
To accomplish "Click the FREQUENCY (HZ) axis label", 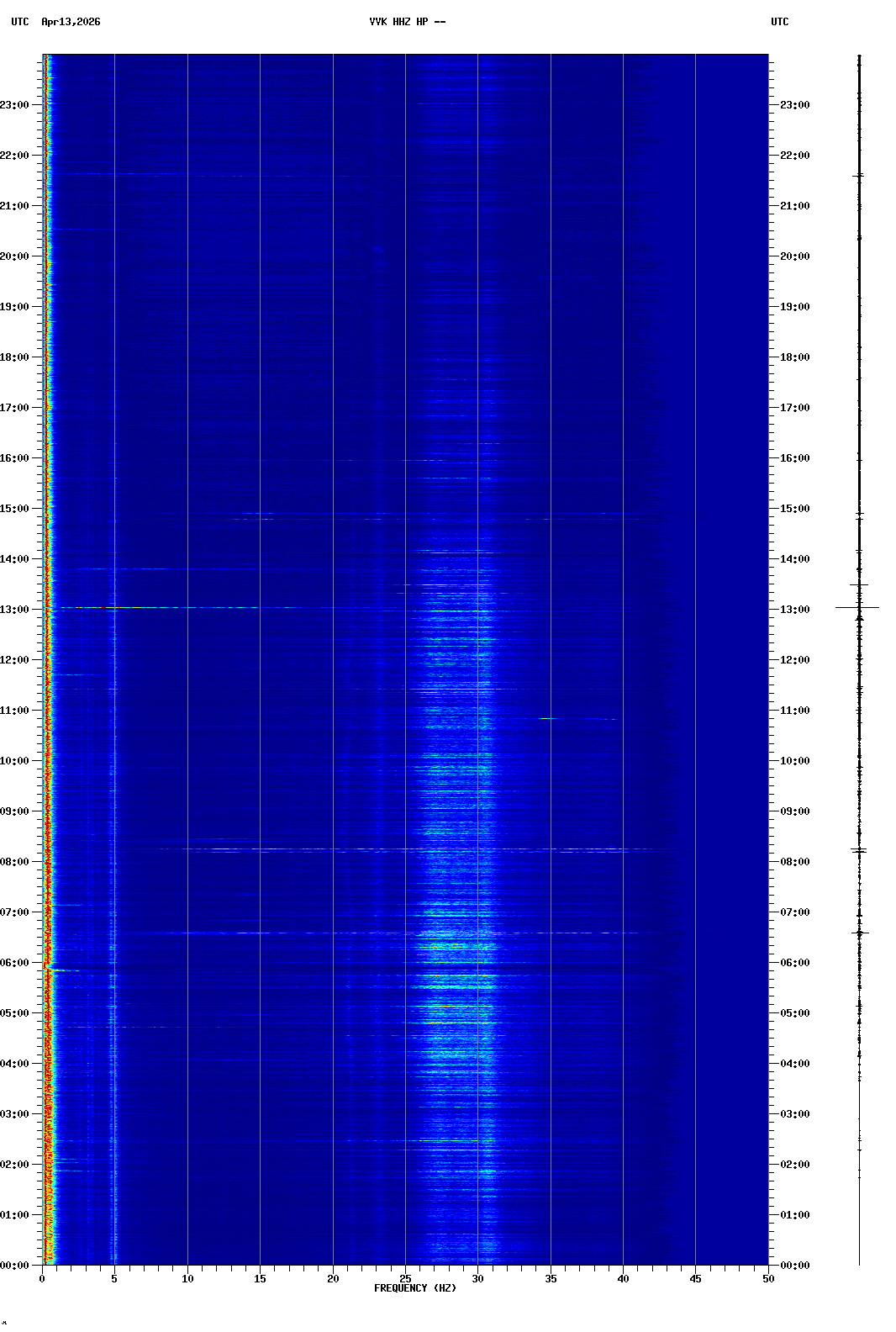I will tap(415, 1288).
